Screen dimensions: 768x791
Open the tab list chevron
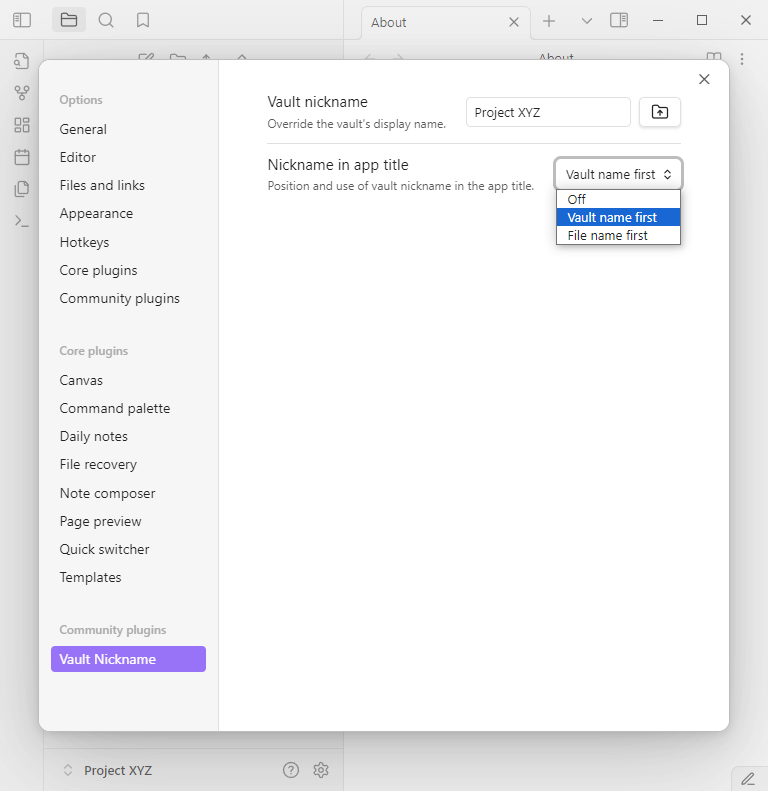point(586,21)
